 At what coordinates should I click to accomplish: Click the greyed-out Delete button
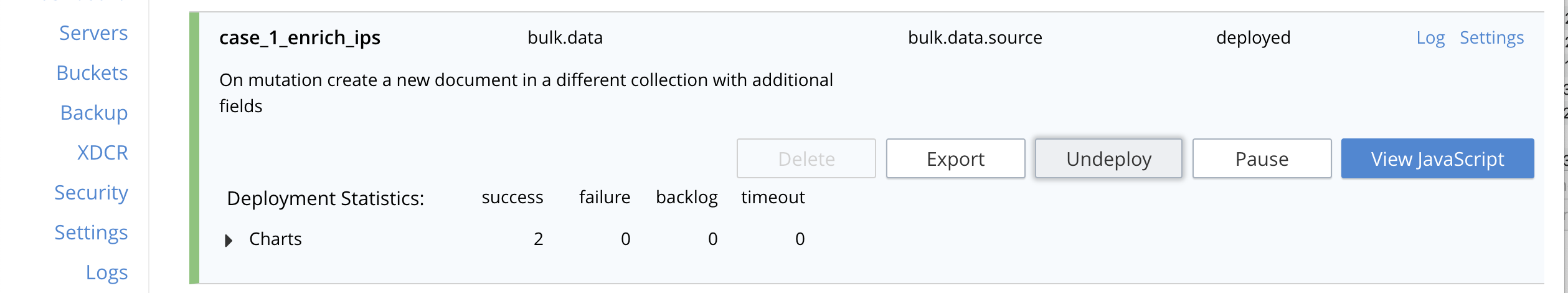point(806,159)
